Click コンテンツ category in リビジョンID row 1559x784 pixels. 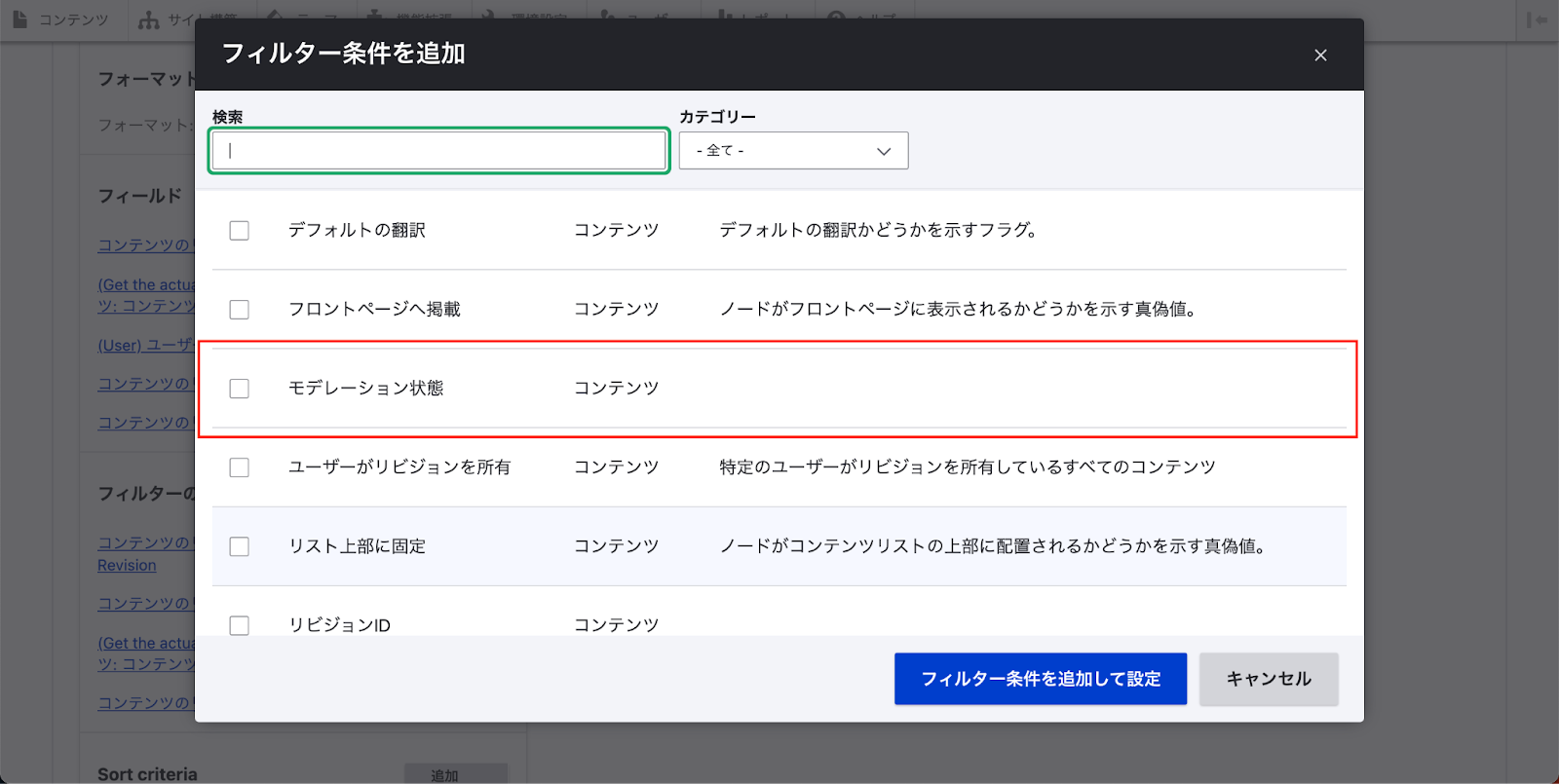[x=616, y=625]
